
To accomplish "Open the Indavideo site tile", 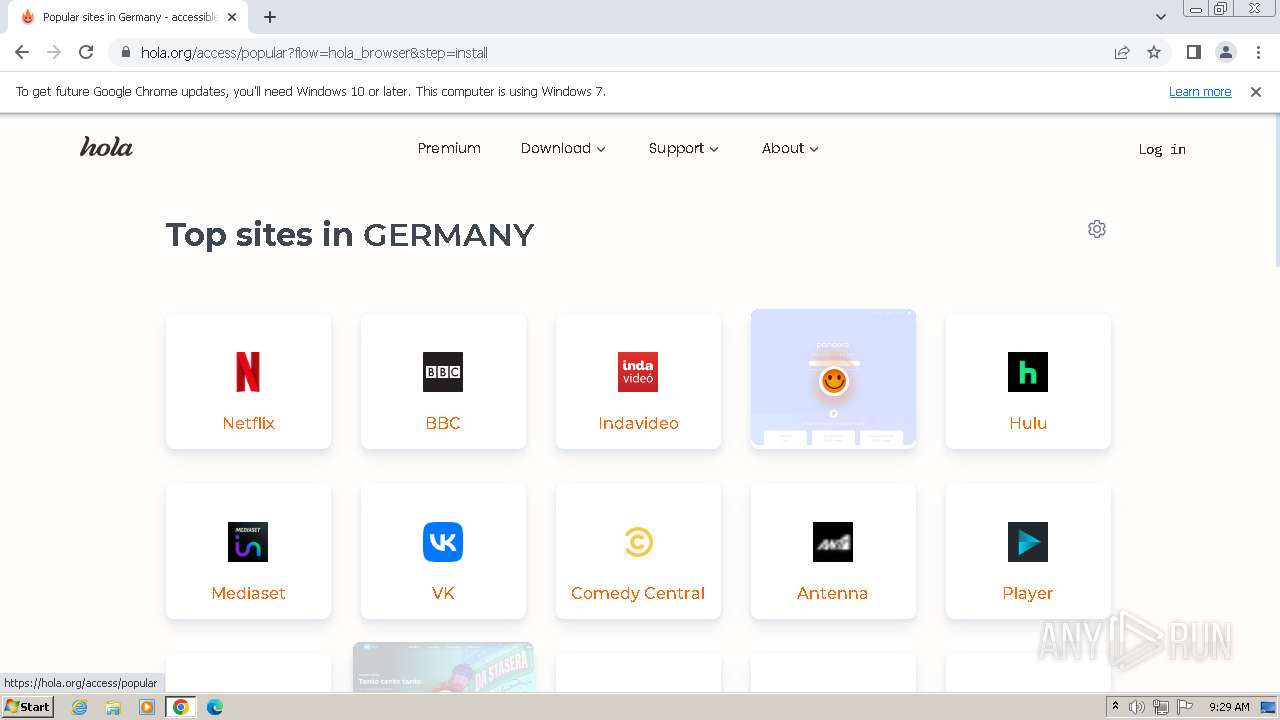I will (638, 381).
